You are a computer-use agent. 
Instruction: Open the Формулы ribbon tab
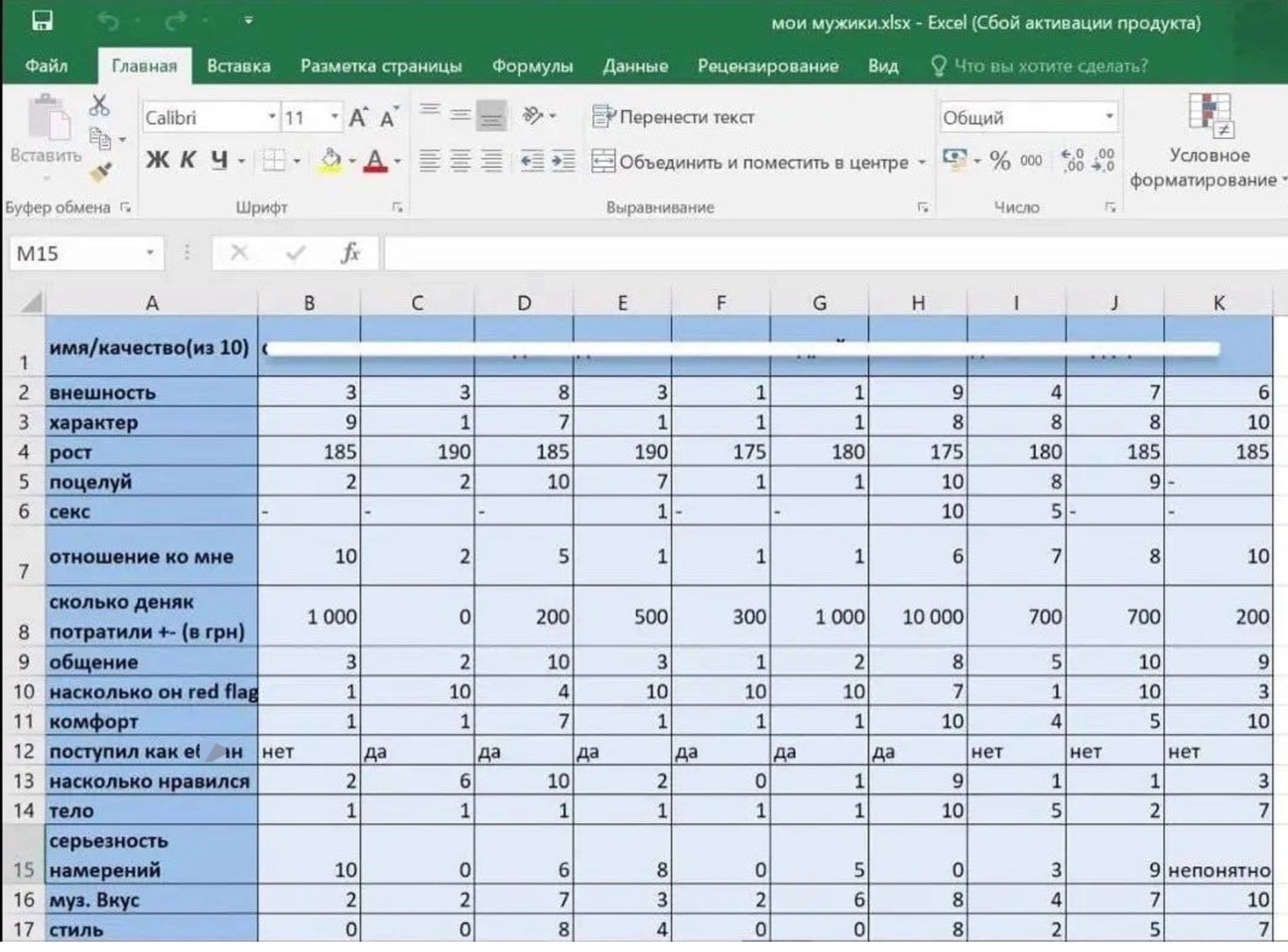(532, 66)
